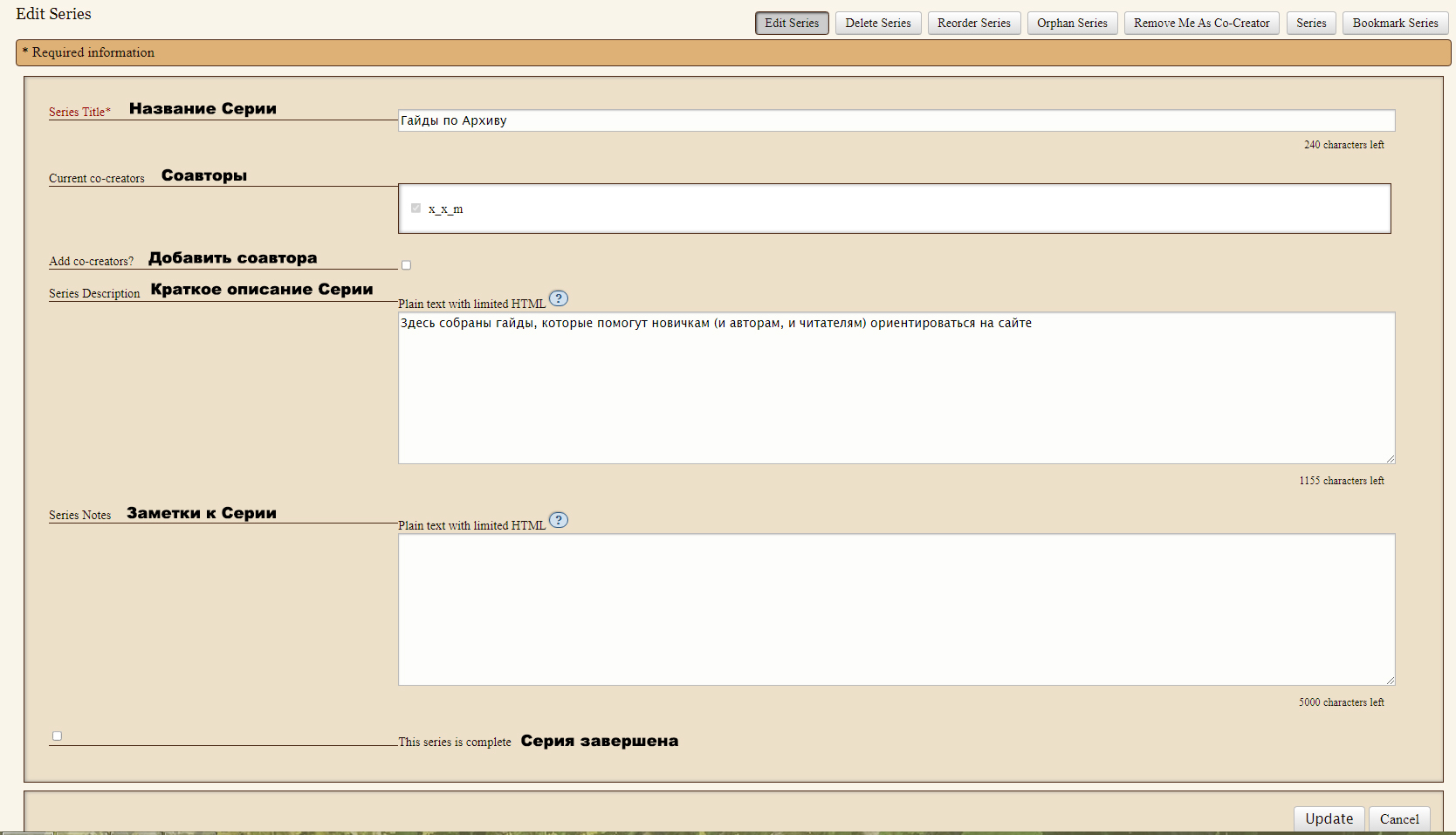This screenshot has height=835, width=1456.
Task: Go to Orphan Series option
Action: (x=1072, y=23)
